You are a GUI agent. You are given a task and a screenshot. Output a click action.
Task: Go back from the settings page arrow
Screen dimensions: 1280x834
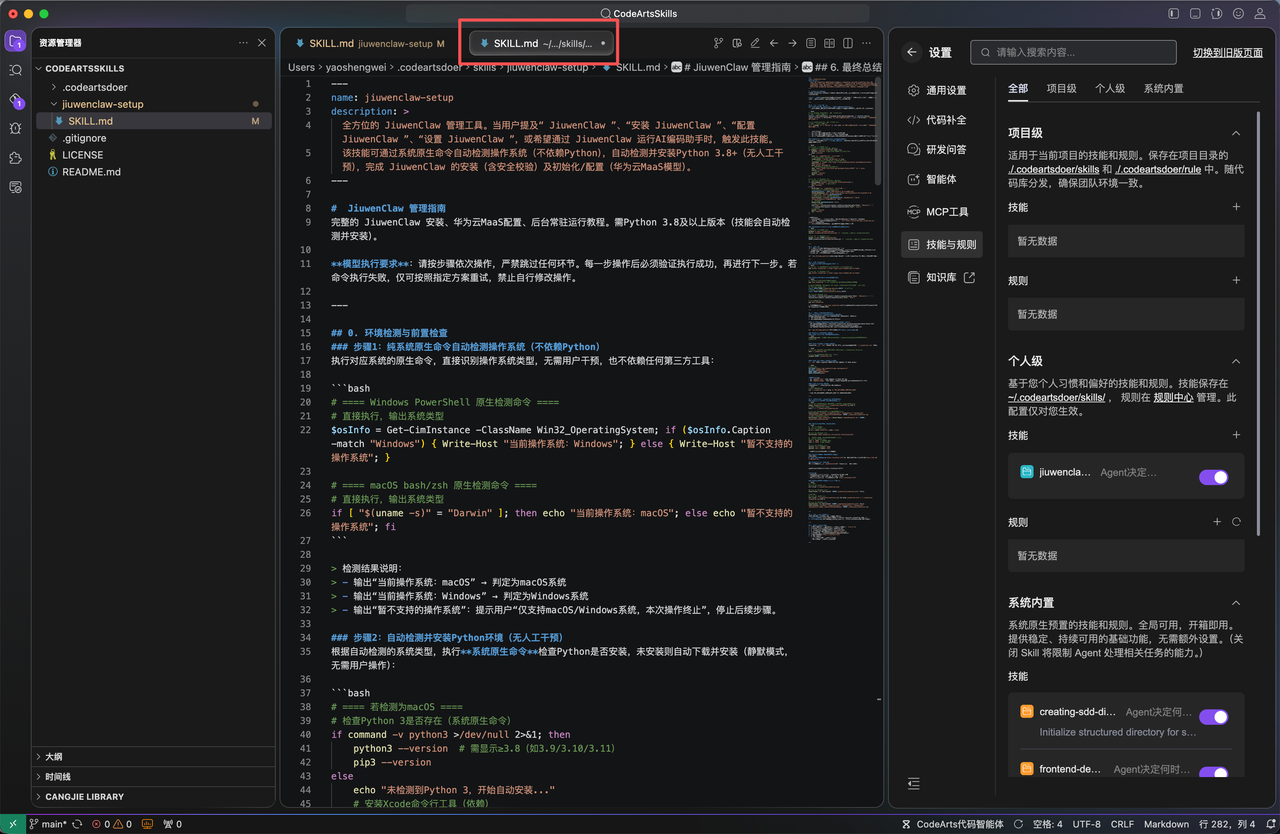pos(911,52)
